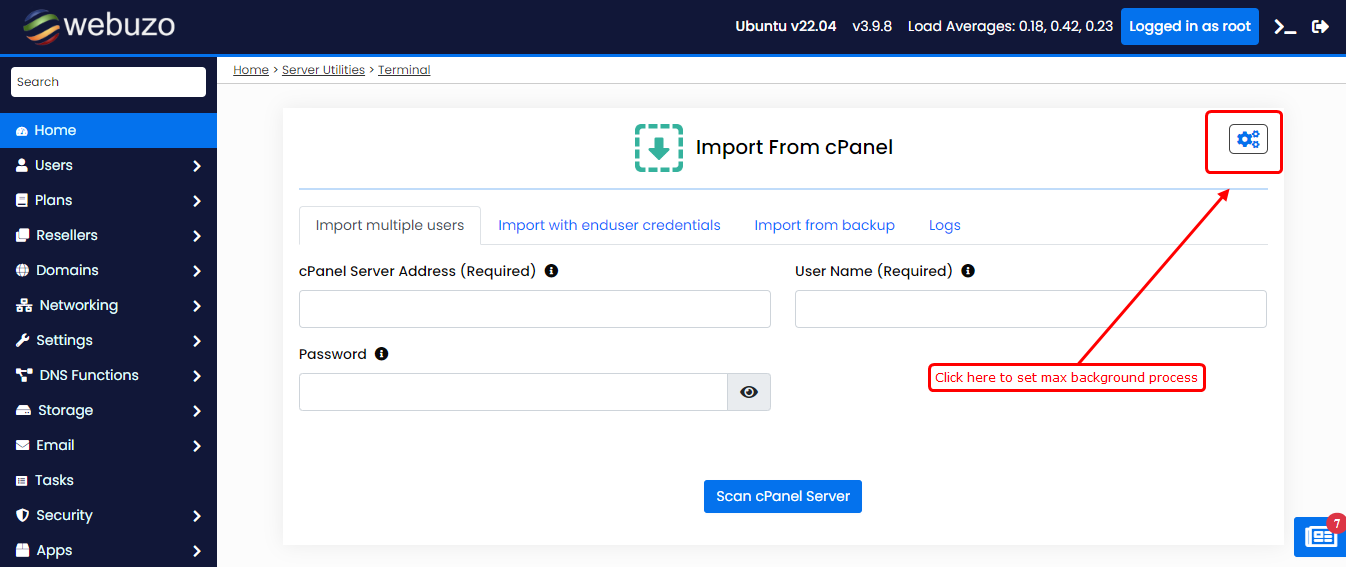Open the max background process settings gear
The image size is (1346, 567).
[x=1248, y=139]
